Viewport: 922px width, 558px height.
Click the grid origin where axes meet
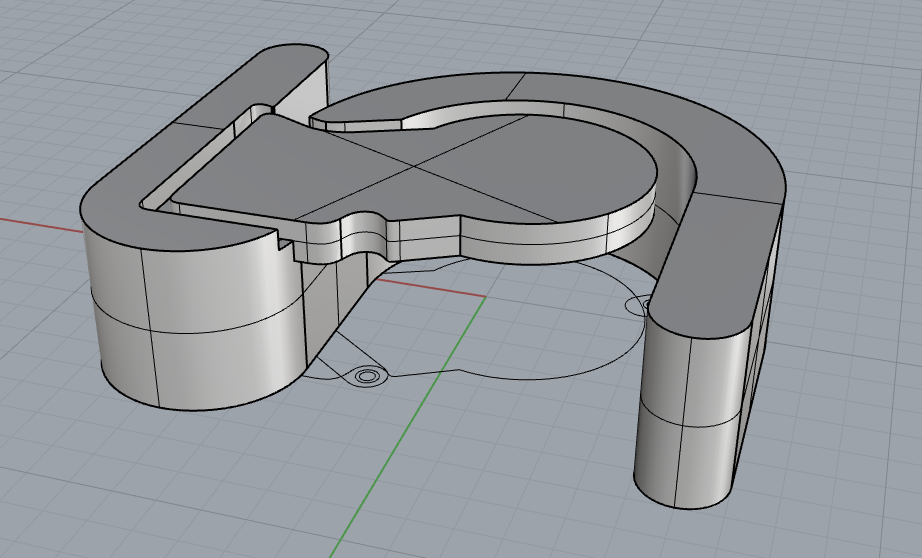click(x=485, y=297)
